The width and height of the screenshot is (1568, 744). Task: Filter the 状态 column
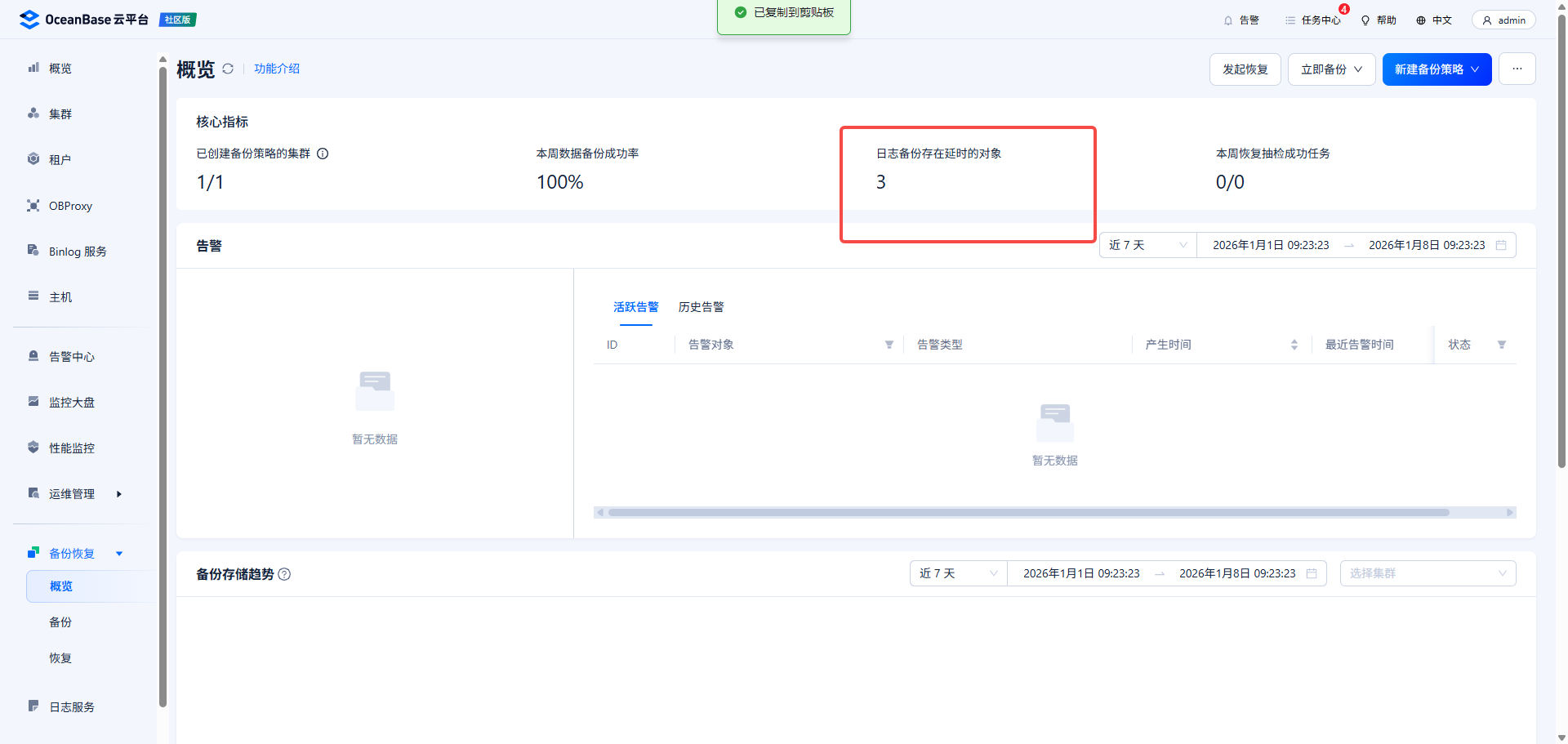tap(1501, 345)
